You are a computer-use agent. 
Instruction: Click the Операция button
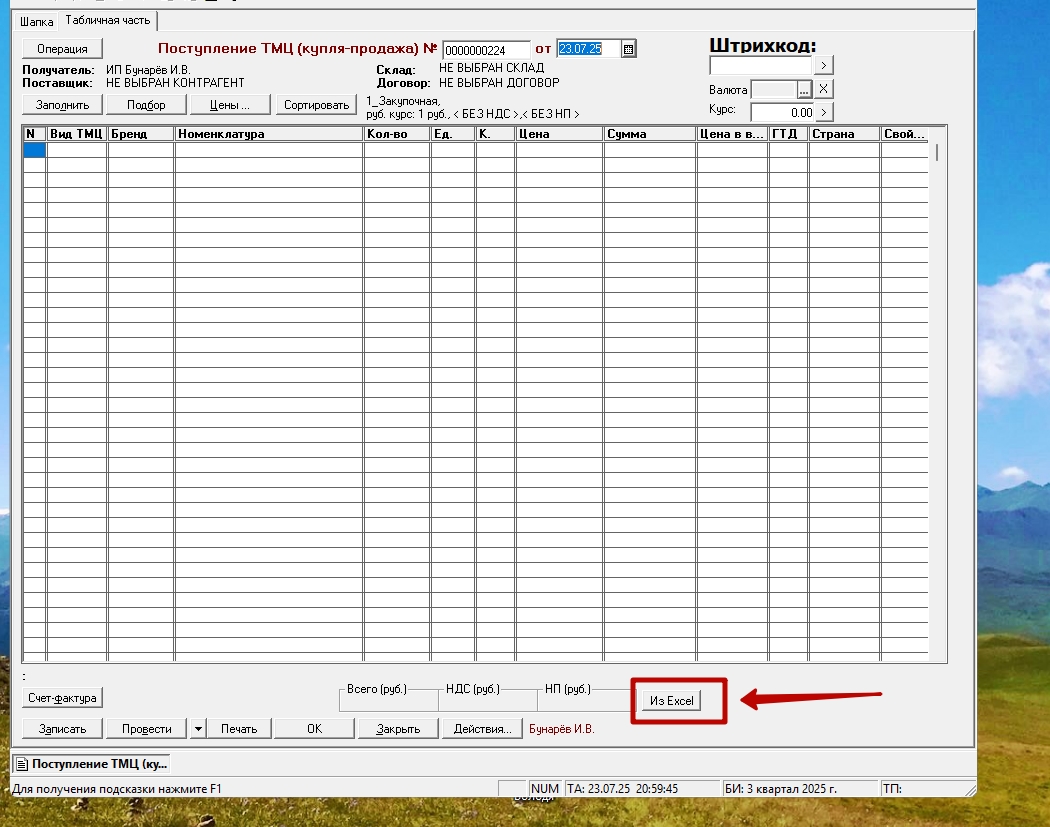62,49
